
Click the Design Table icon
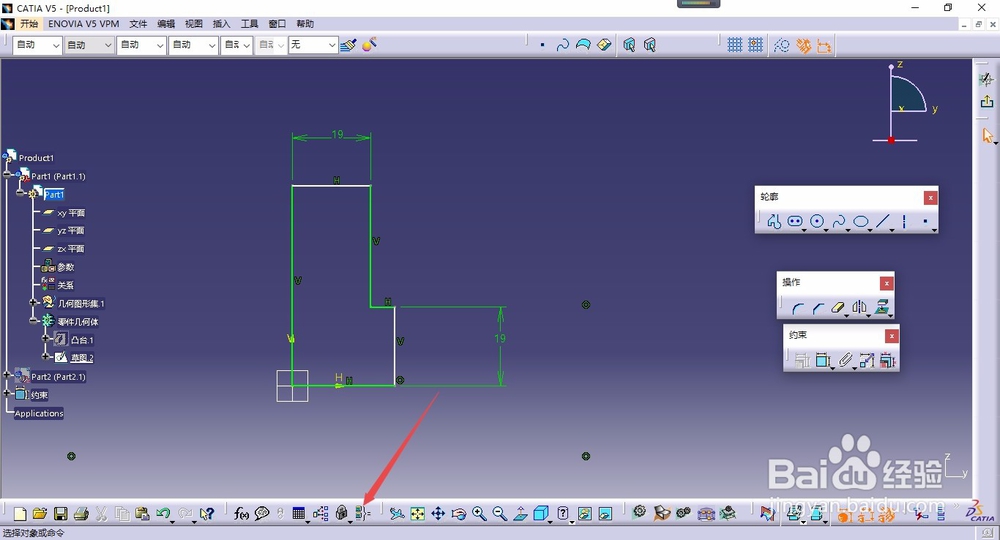pos(298,514)
